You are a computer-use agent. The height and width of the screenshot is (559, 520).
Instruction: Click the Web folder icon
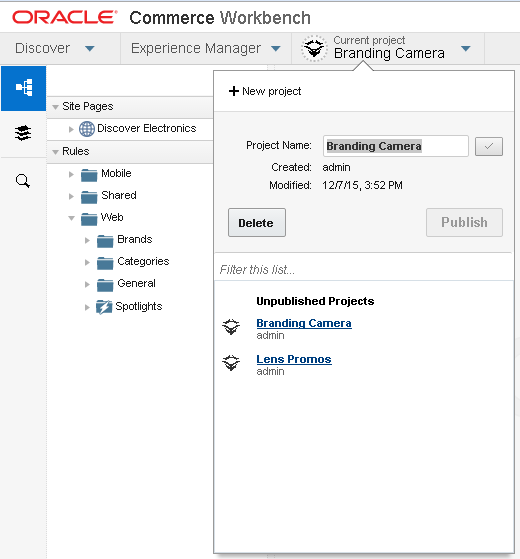tap(89, 219)
